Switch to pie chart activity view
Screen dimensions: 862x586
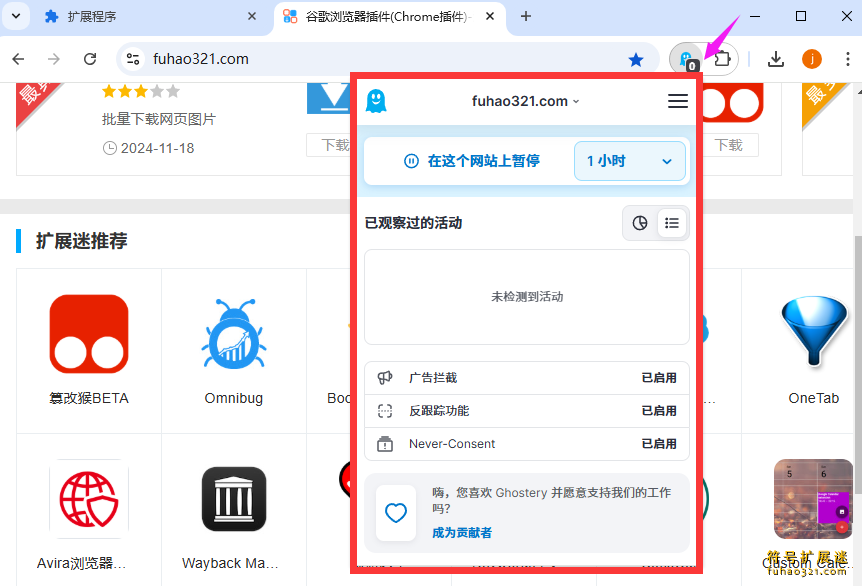(640, 223)
